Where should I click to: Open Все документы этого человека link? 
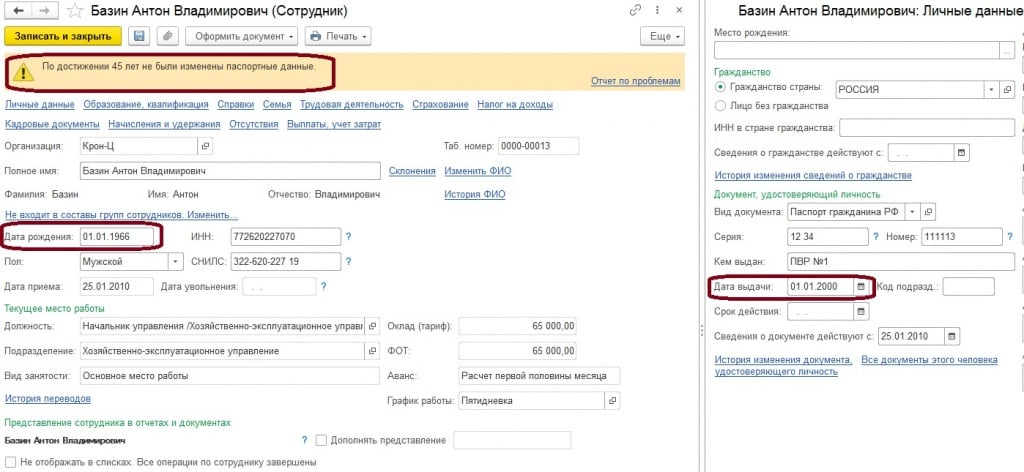click(x=929, y=360)
